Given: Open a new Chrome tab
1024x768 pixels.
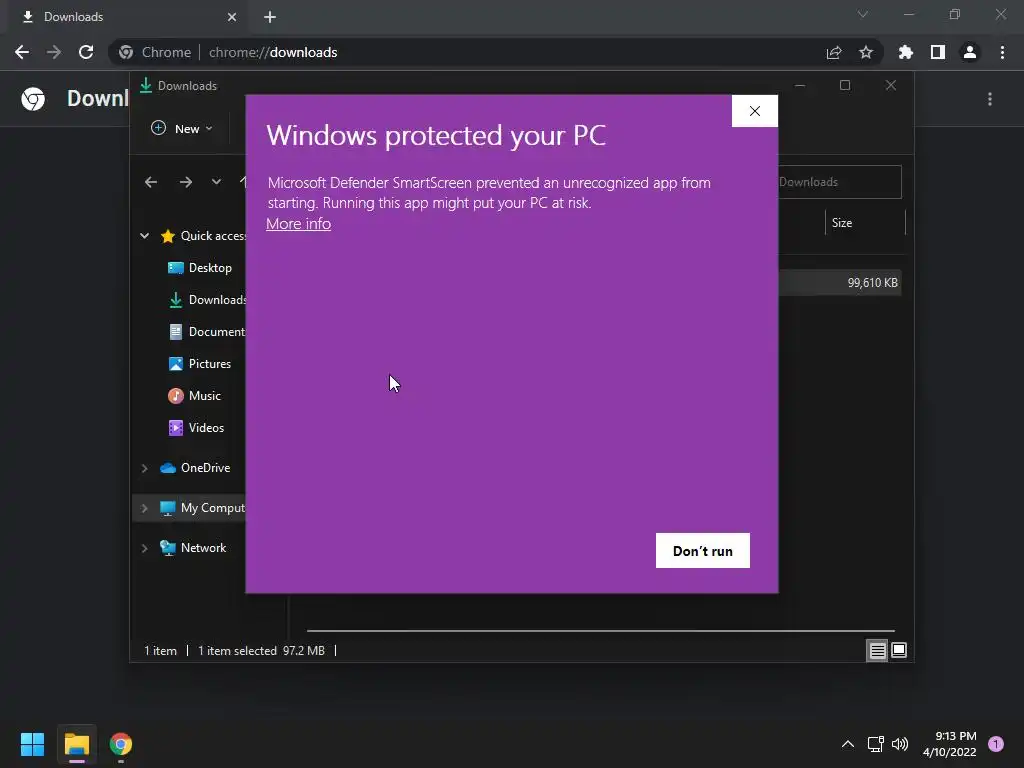Looking at the screenshot, I should [x=270, y=17].
